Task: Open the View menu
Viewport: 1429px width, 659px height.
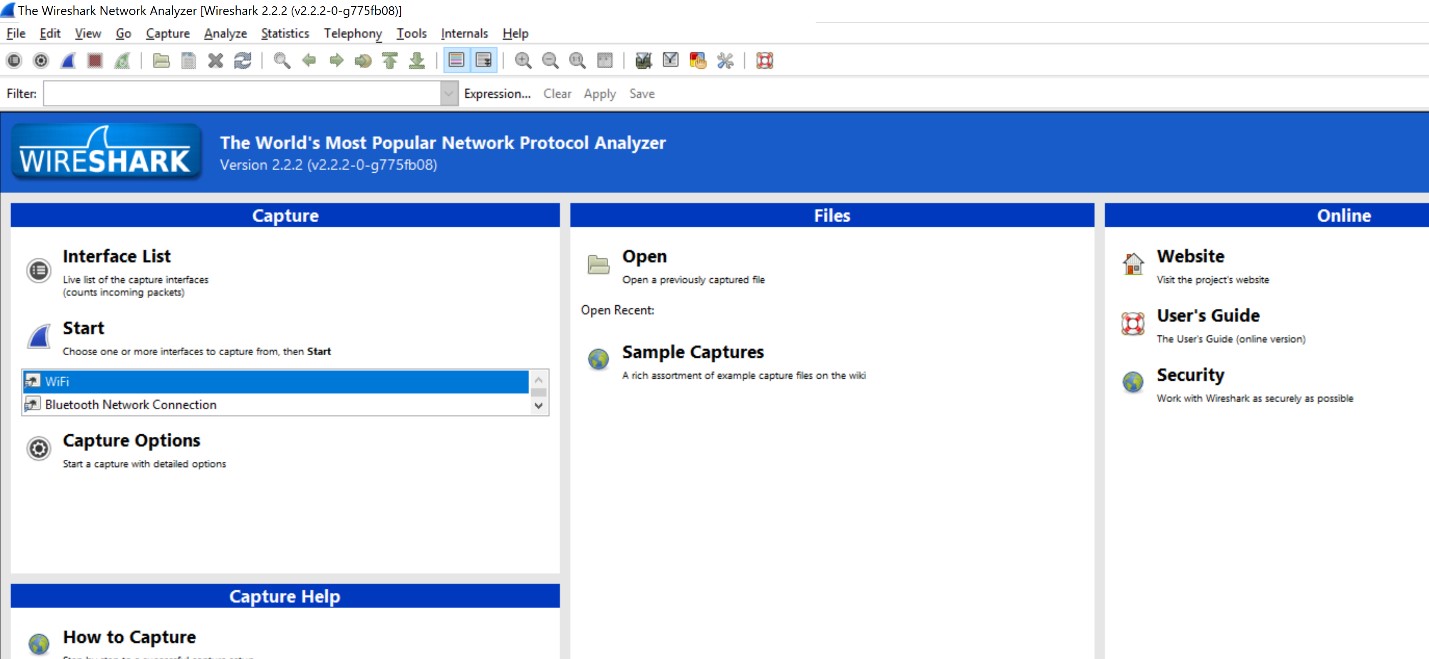Action: pyautogui.click(x=88, y=33)
